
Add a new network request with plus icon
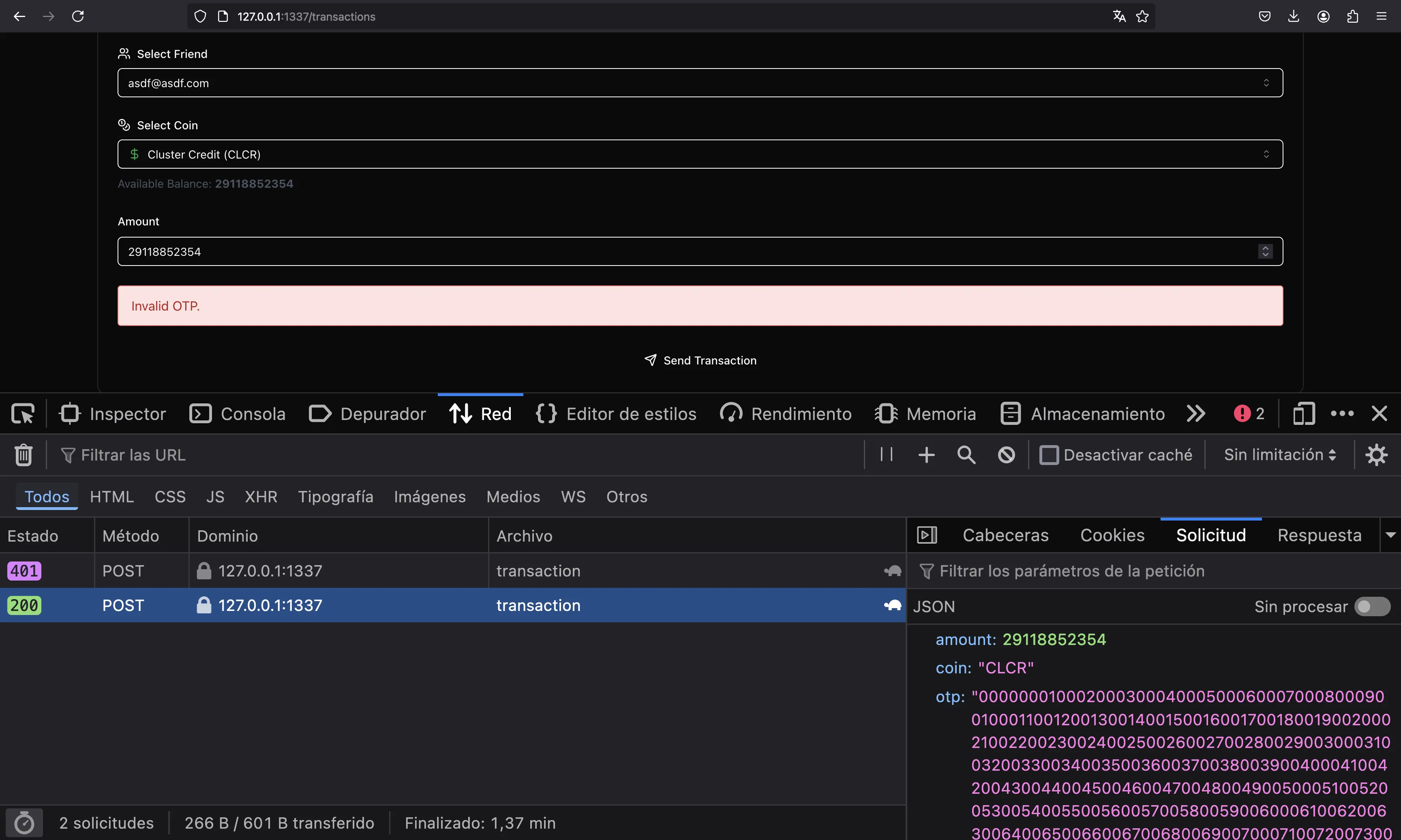coord(926,455)
